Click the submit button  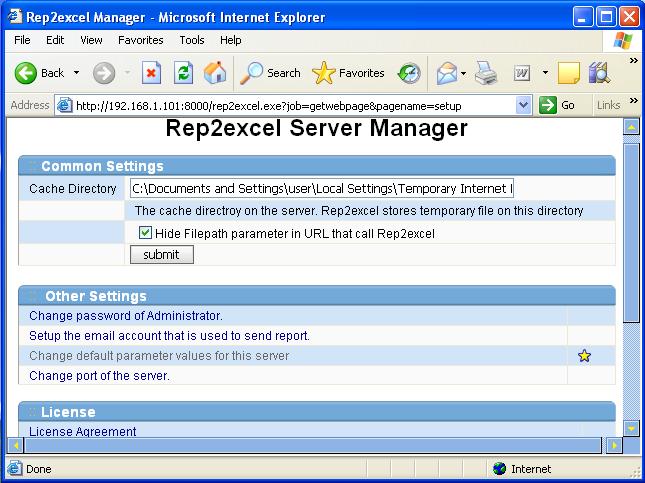(x=162, y=254)
